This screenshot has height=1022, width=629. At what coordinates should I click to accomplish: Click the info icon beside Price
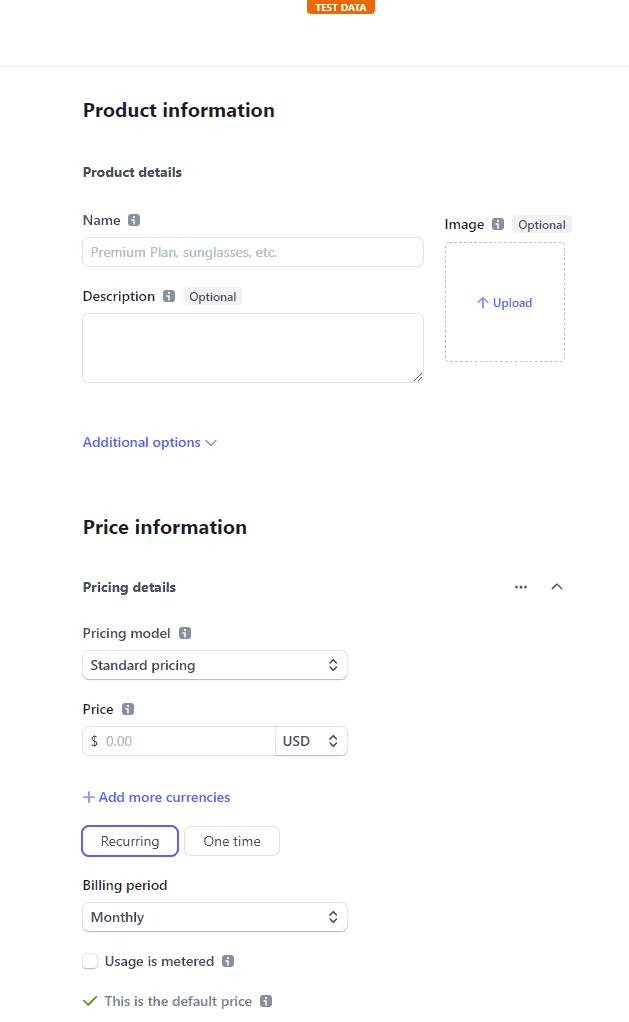(128, 709)
